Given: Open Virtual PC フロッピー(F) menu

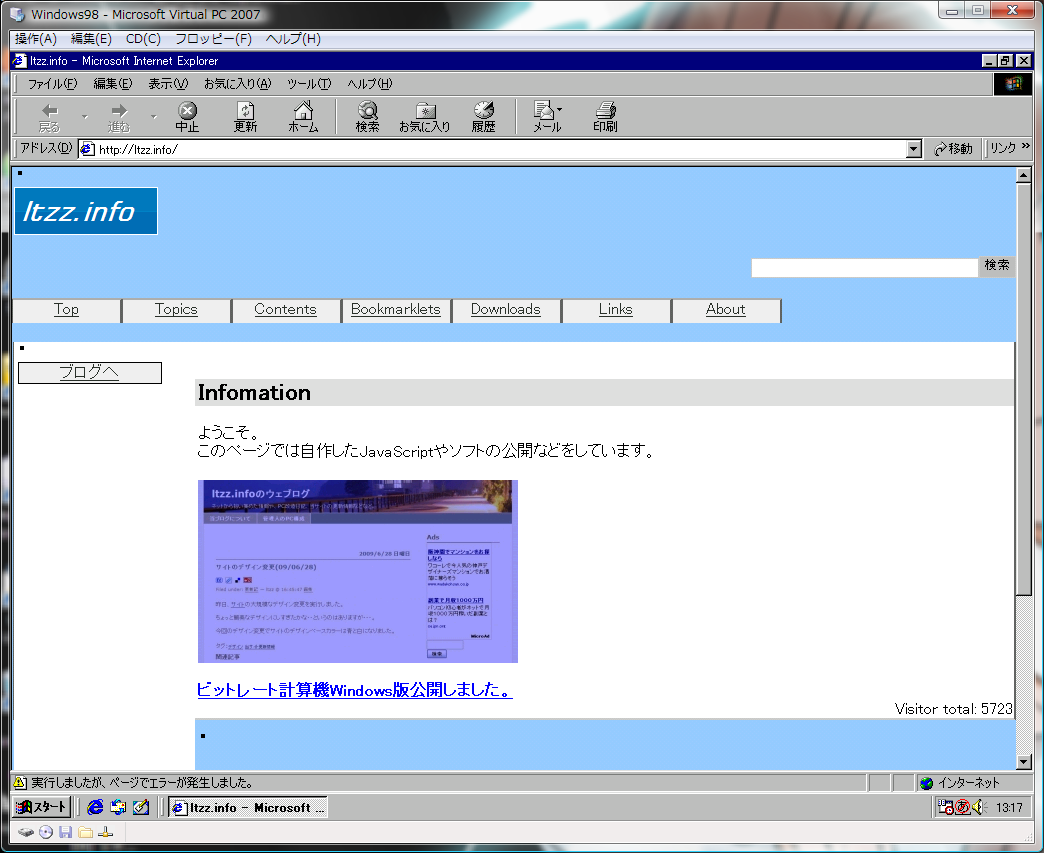Looking at the screenshot, I should point(213,39).
